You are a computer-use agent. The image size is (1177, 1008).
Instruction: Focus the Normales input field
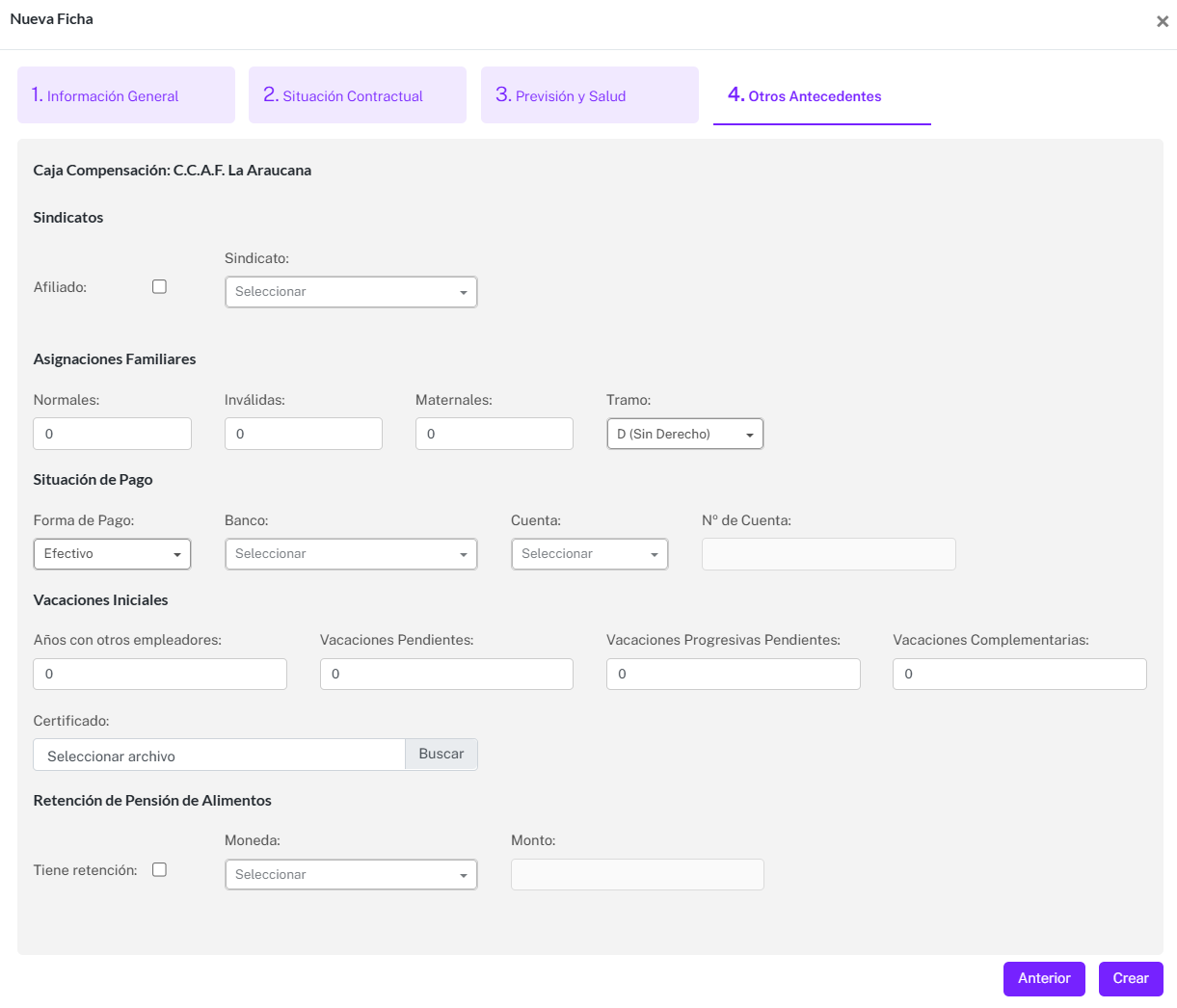pos(112,434)
